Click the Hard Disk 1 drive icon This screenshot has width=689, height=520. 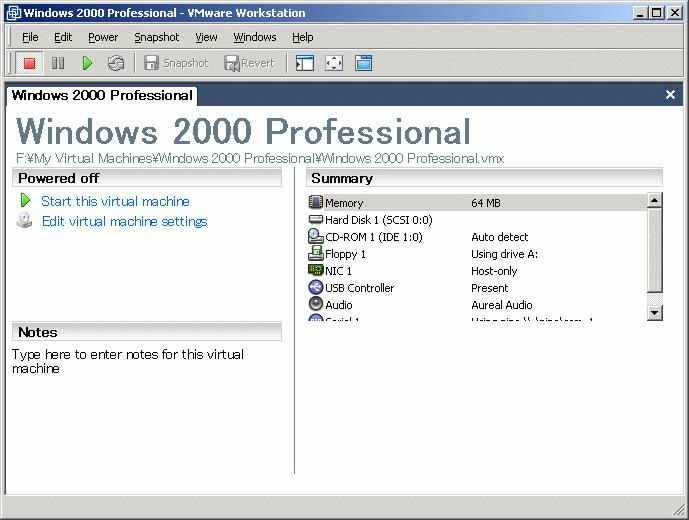point(315,219)
